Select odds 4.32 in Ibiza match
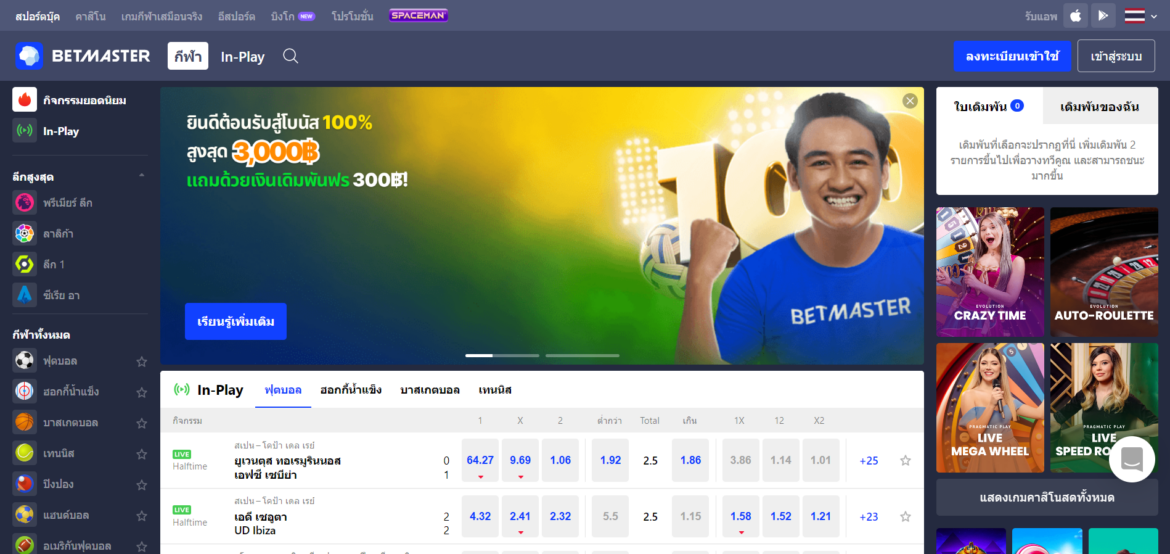The image size is (1170, 554). point(481,517)
